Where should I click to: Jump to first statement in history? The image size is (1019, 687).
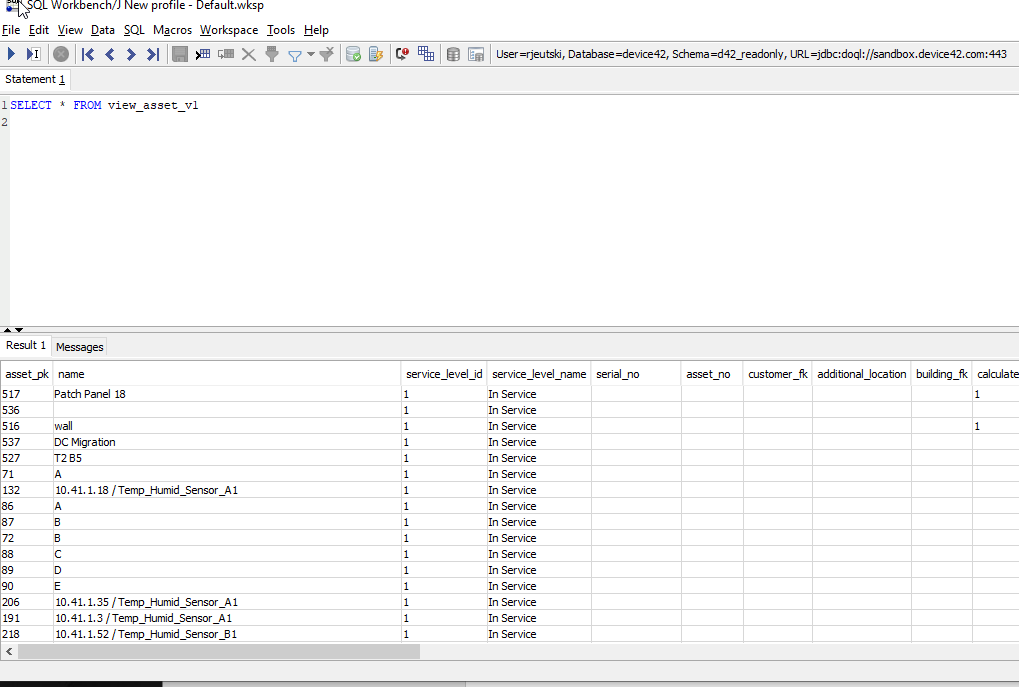[88, 54]
